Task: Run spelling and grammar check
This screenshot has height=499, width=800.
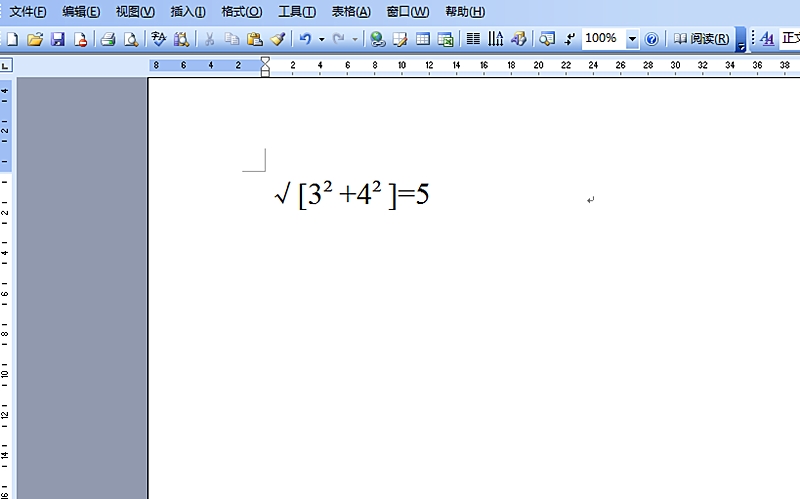Action: (x=159, y=39)
